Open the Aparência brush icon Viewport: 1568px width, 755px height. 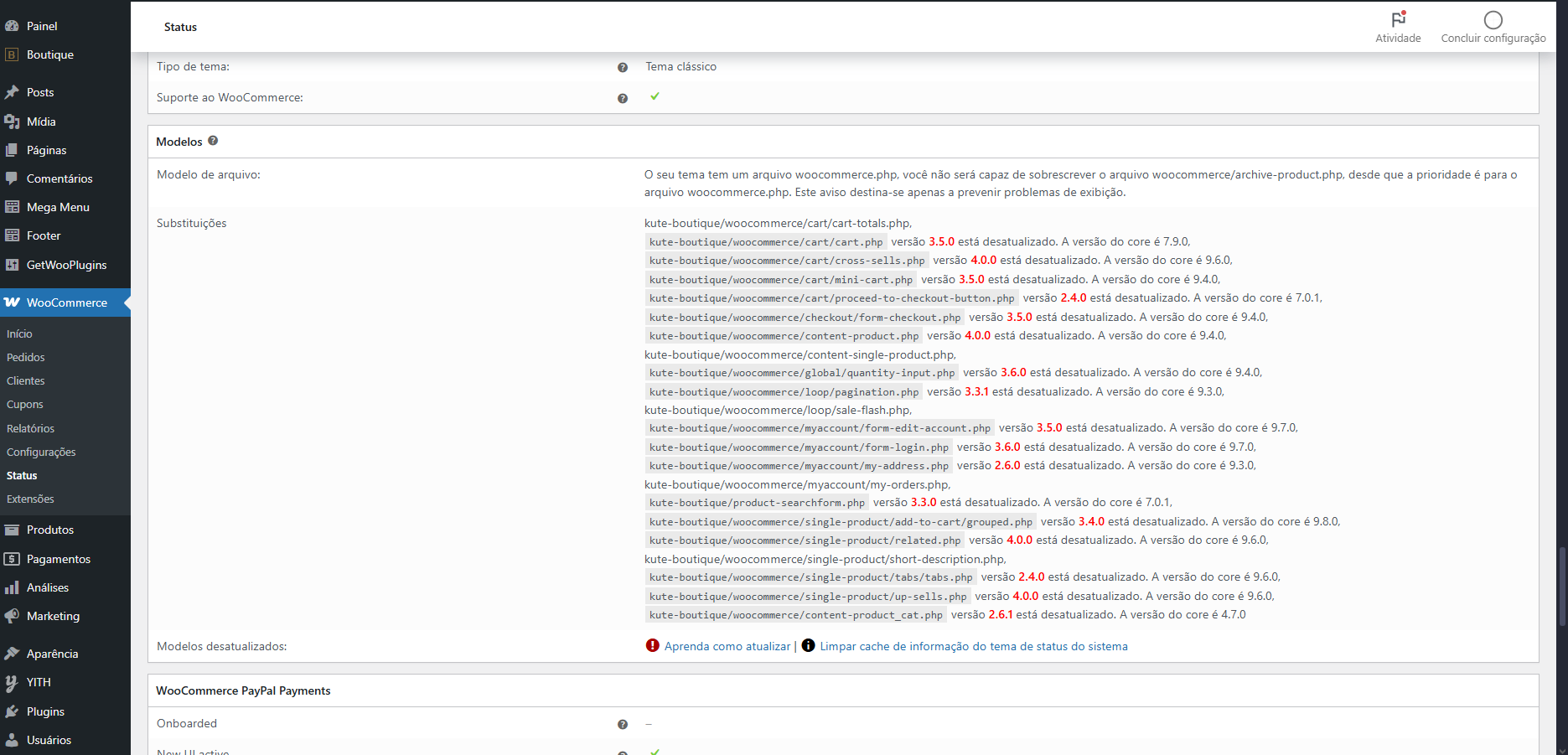click(12, 654)
